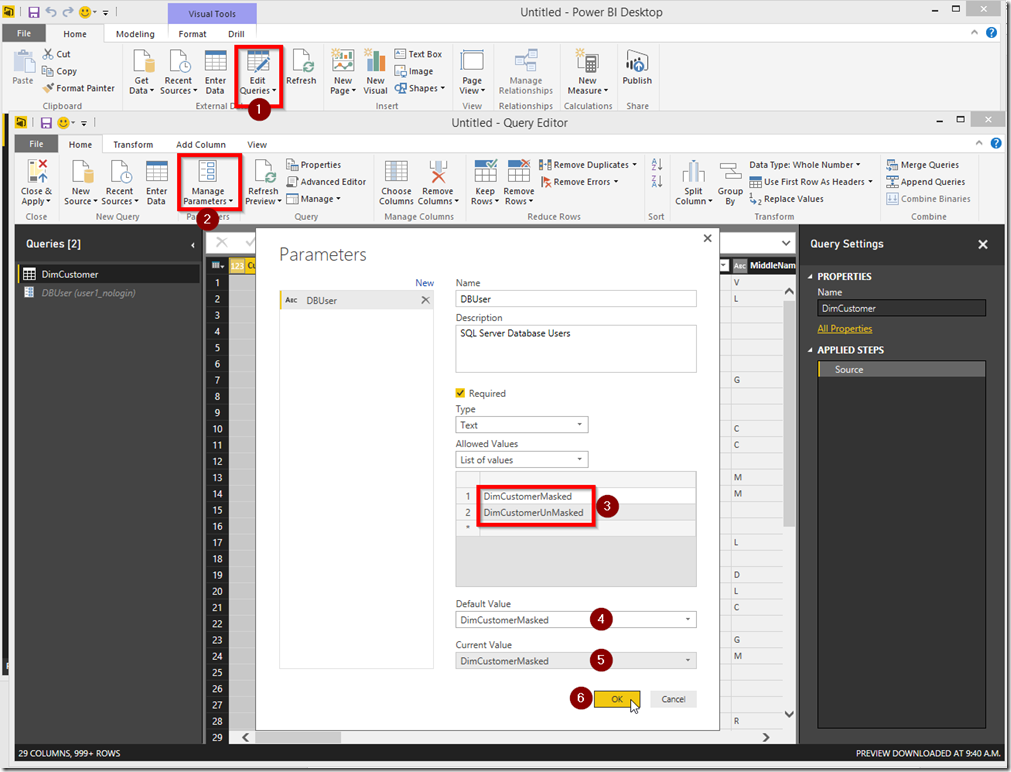Open Remove Errors dropdown in Query Editor

tap(579, 182)
